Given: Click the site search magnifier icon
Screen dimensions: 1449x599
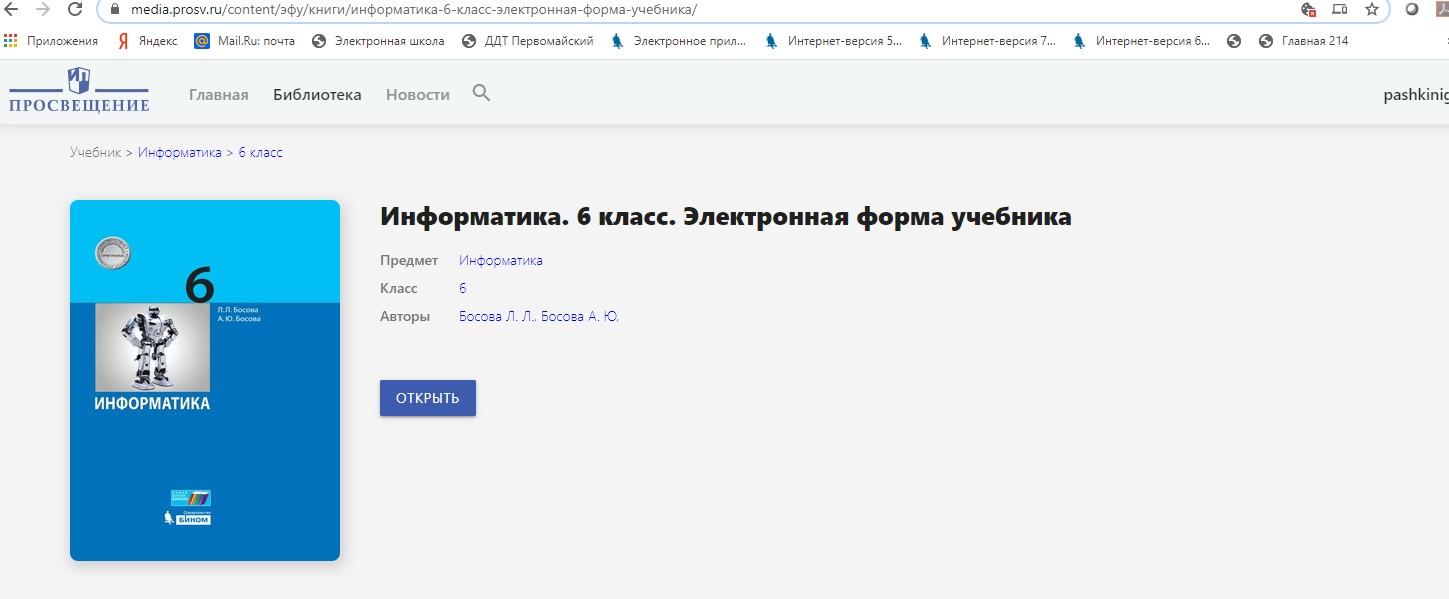Looking at the screenshot, I should click(481, 93).
